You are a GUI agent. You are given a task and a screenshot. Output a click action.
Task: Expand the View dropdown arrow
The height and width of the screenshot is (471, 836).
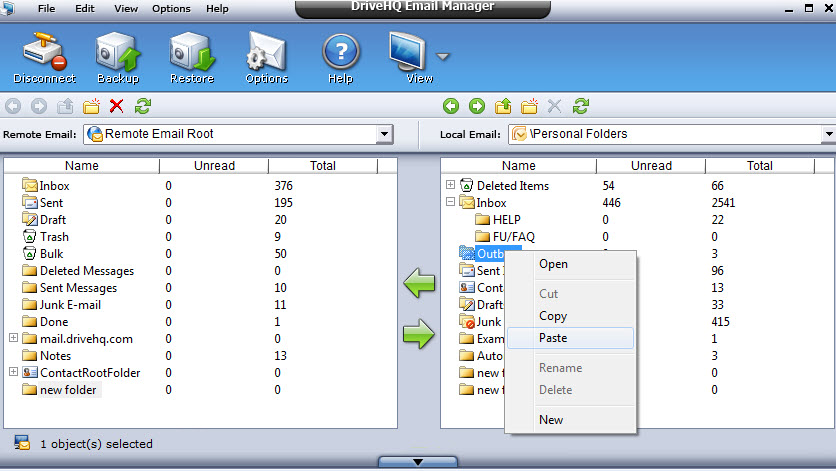(443, 56)
